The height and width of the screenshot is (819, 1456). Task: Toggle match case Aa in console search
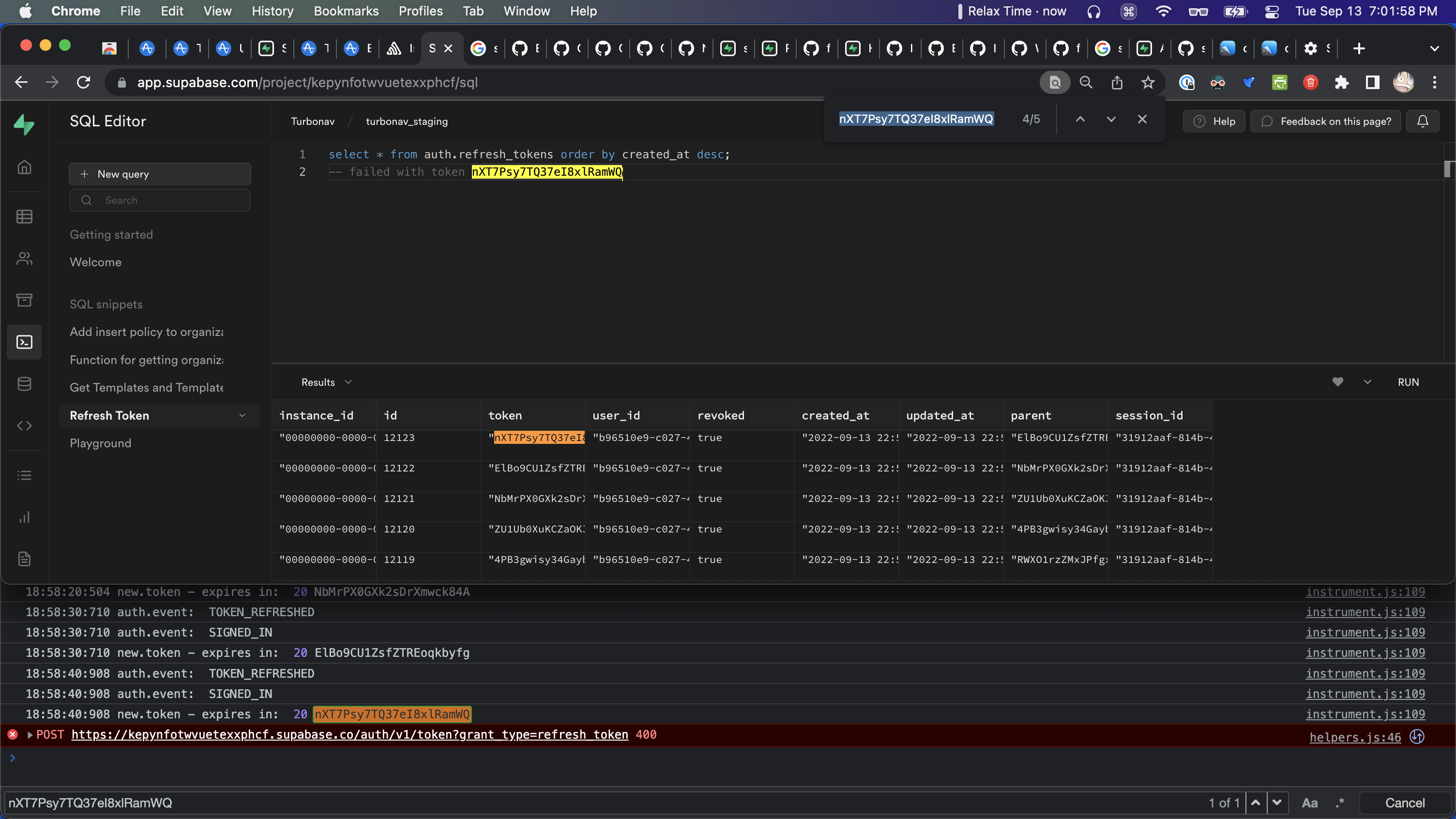coord(1309,803)
